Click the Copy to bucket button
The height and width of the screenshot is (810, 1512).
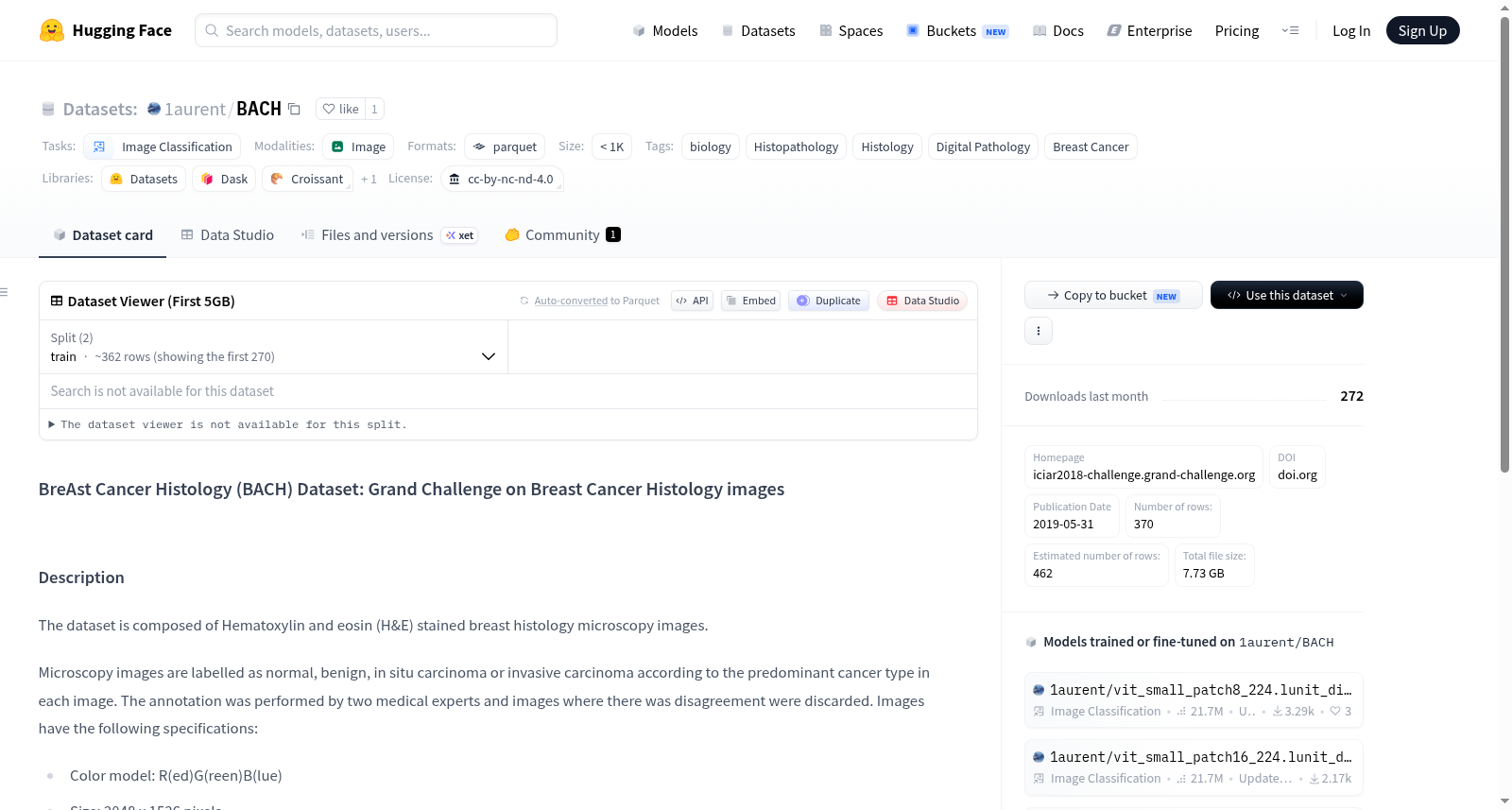point(1113,295)
